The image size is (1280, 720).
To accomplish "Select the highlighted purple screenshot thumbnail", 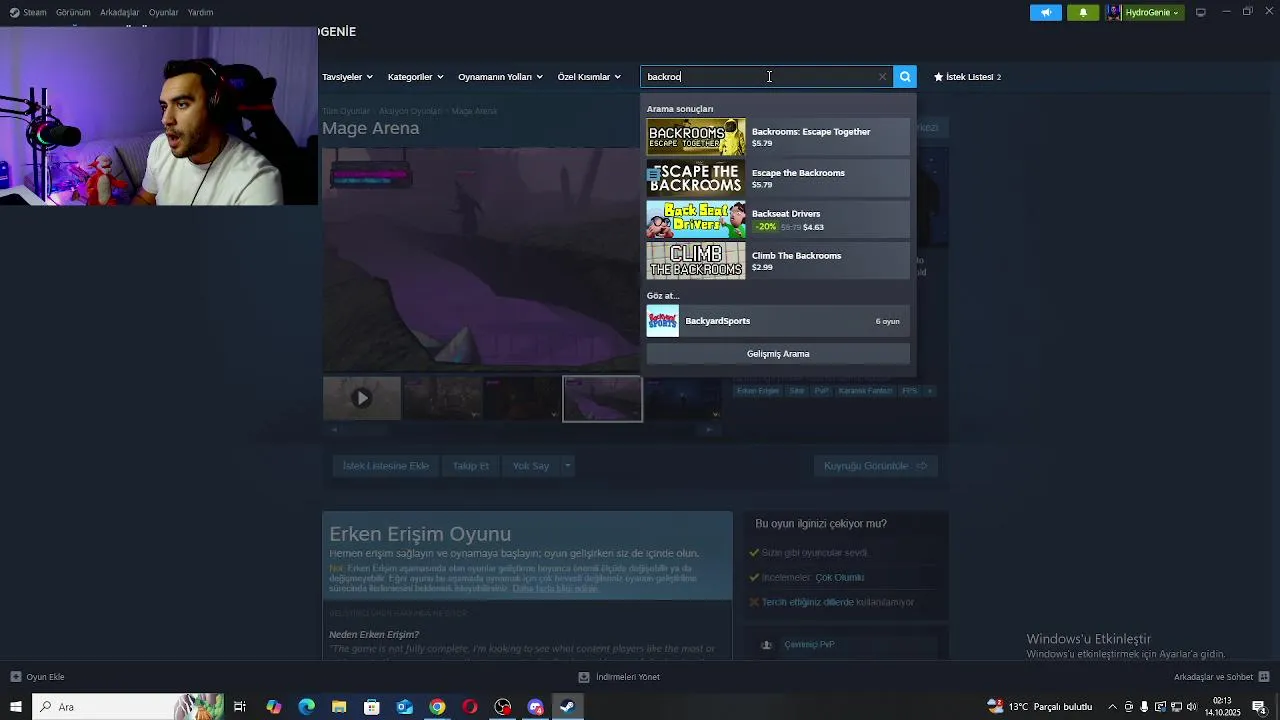I will (x=602, y=398).
